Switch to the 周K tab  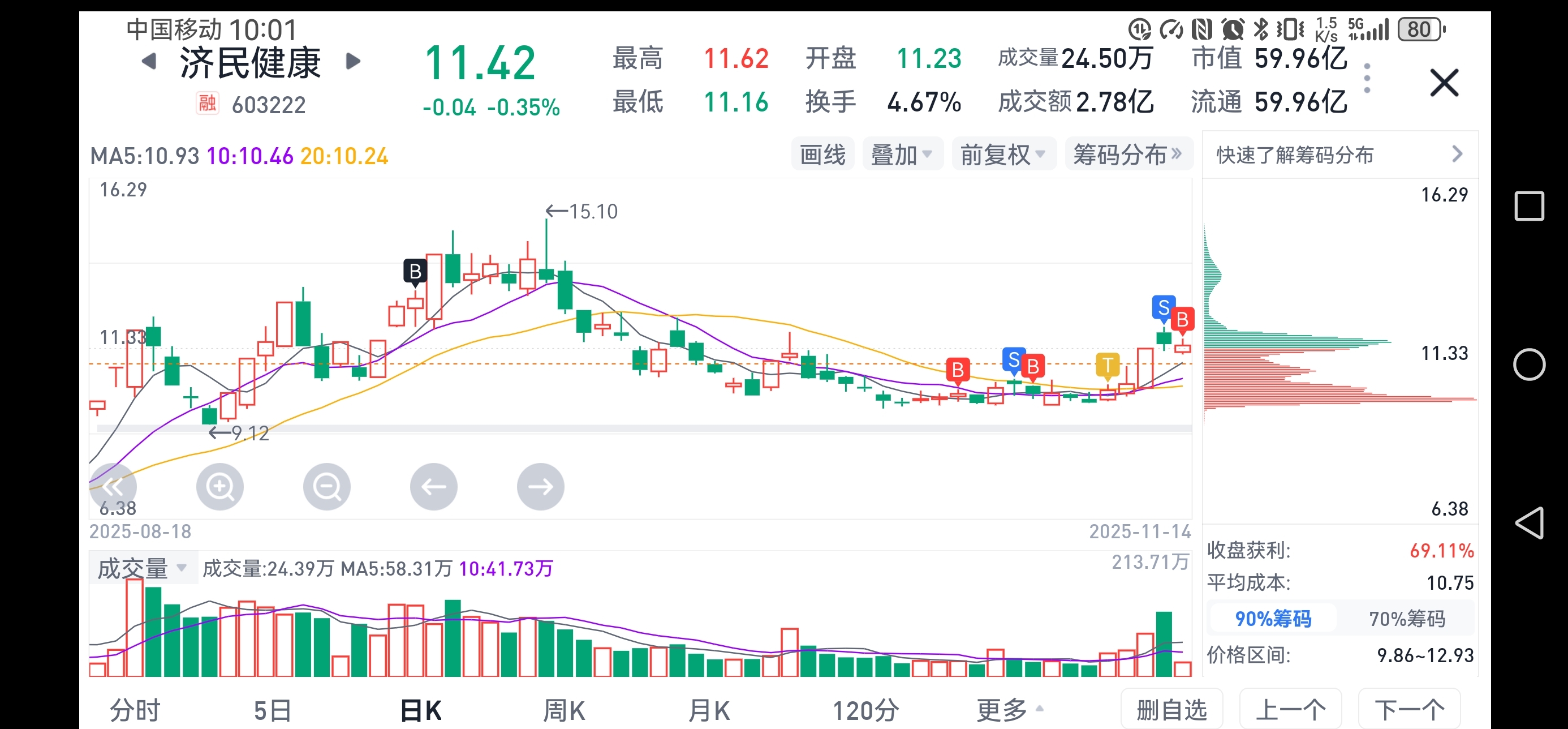click(x=563, y=710)
